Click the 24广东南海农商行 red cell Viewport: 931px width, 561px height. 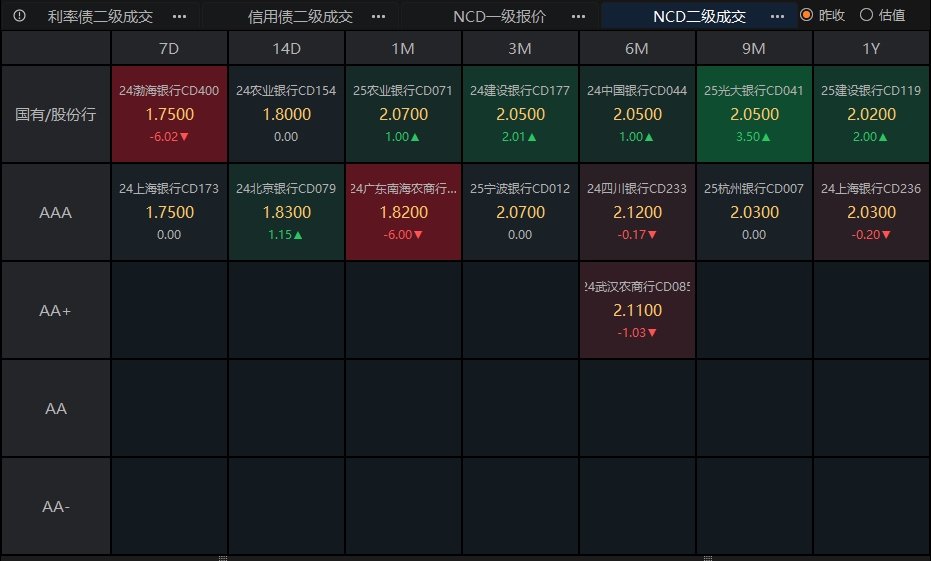coord(403,212)
